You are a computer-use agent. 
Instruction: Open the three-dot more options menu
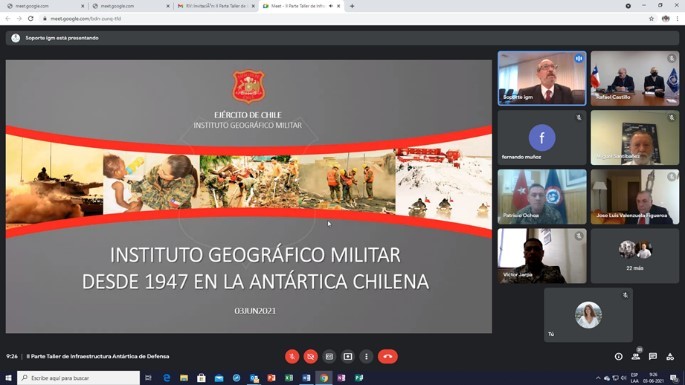pos(366,357)
